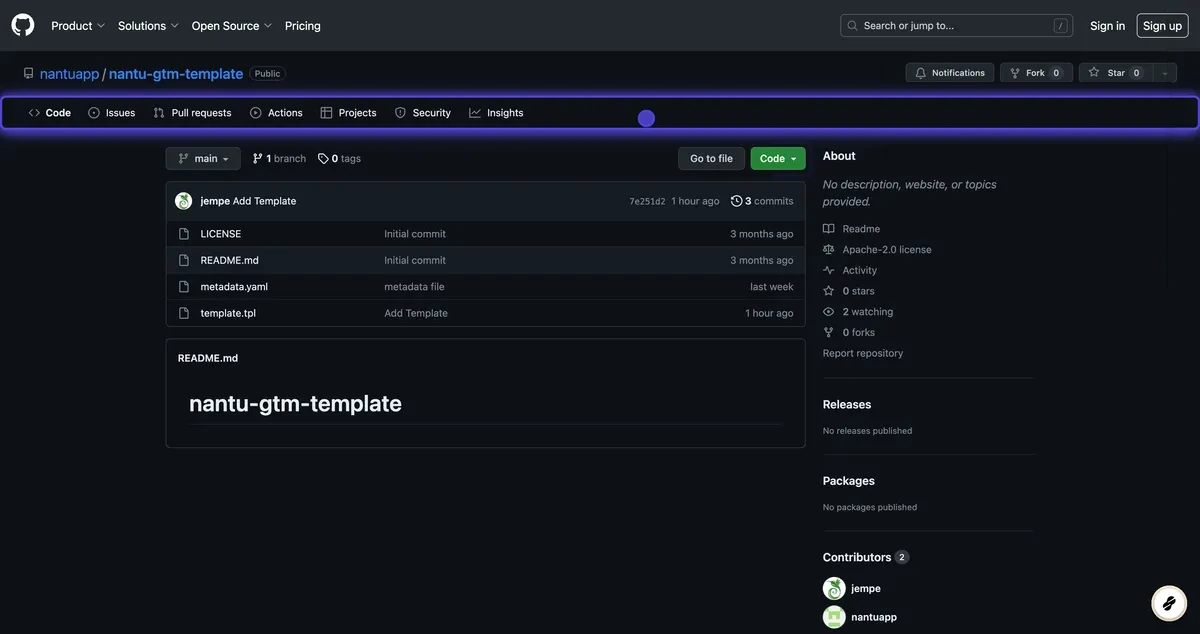Open the jempe author link in commit row

click(215, 201)
